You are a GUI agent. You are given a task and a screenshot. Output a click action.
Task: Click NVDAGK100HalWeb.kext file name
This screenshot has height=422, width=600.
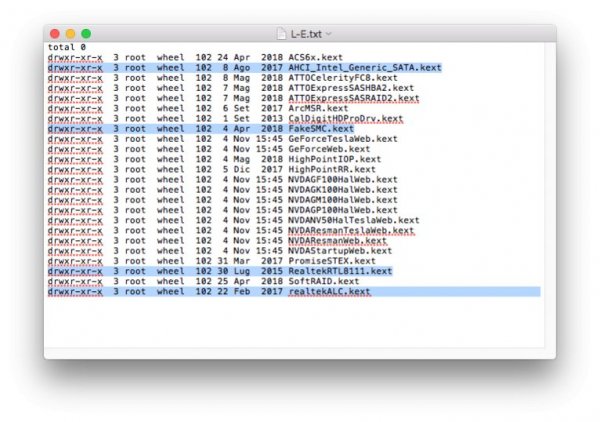pyautogui.click(x=343, y=190)
